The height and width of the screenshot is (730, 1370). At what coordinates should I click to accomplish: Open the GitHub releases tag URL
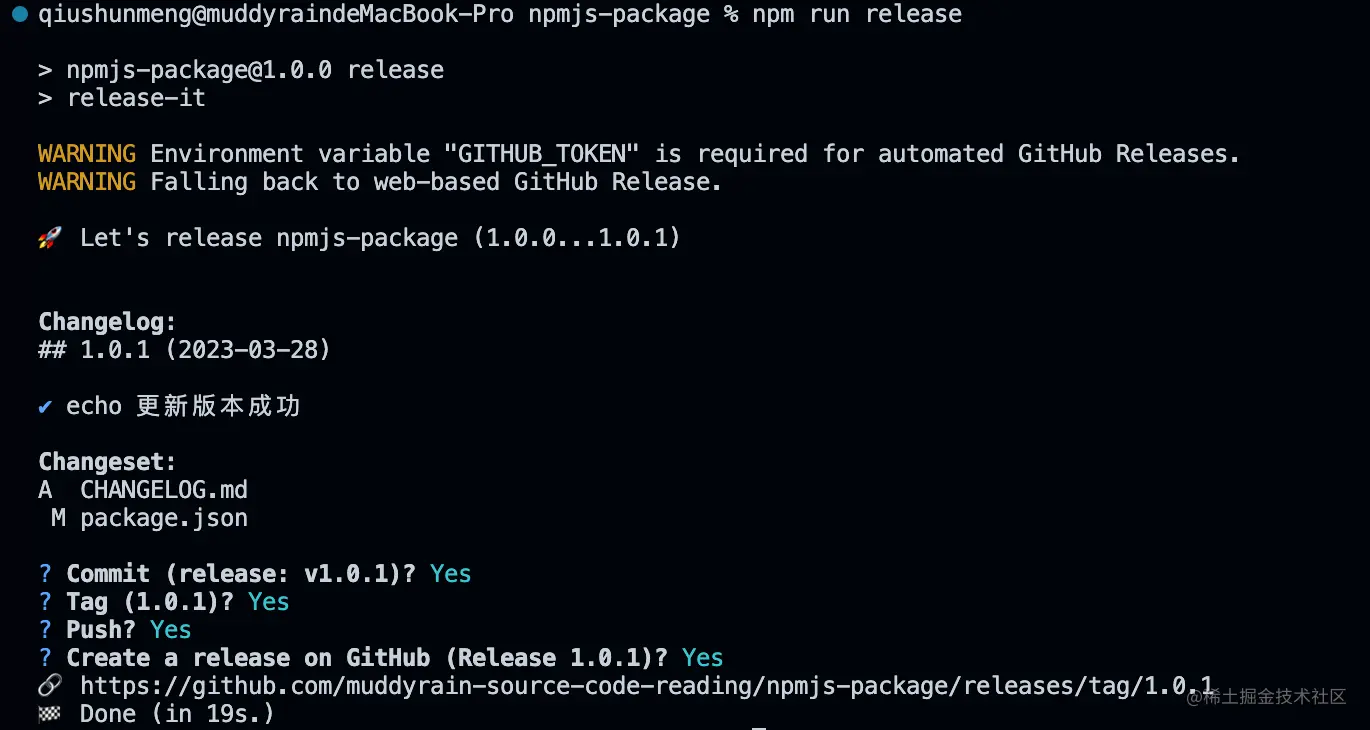(646, 686)
